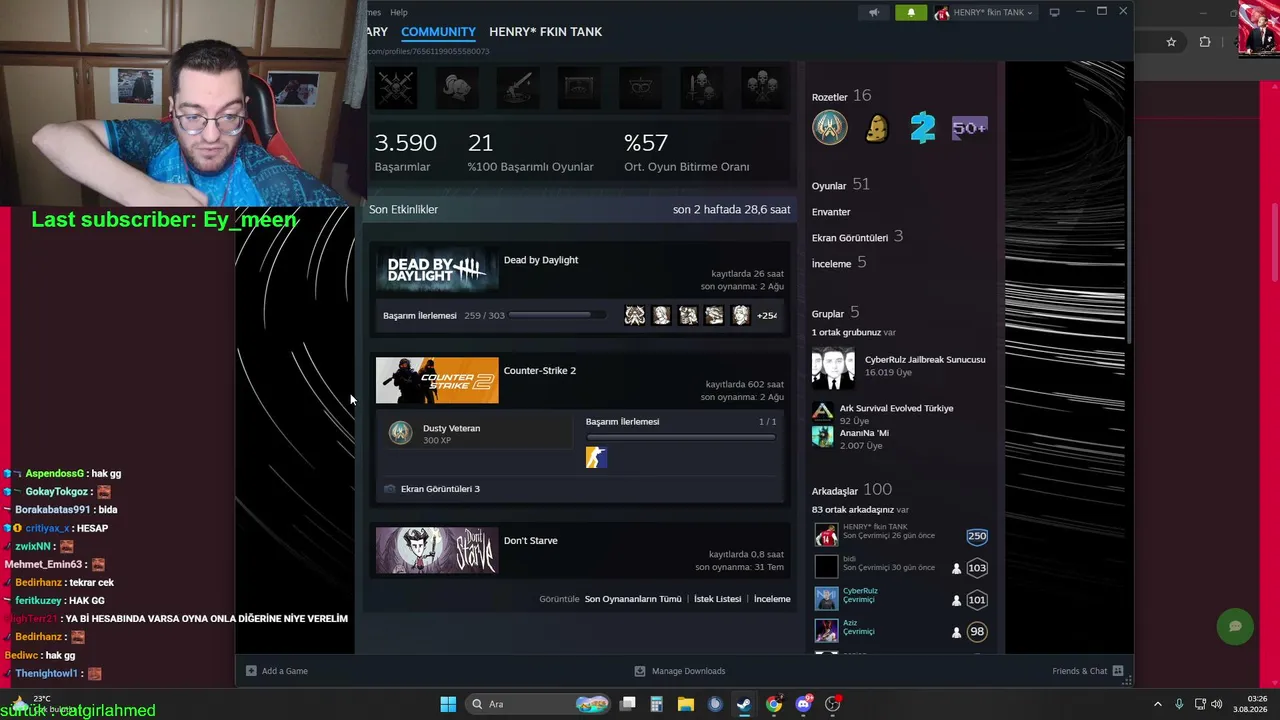
Task: Open the Steam announcements megaphone icon
Action: point(874,12)
